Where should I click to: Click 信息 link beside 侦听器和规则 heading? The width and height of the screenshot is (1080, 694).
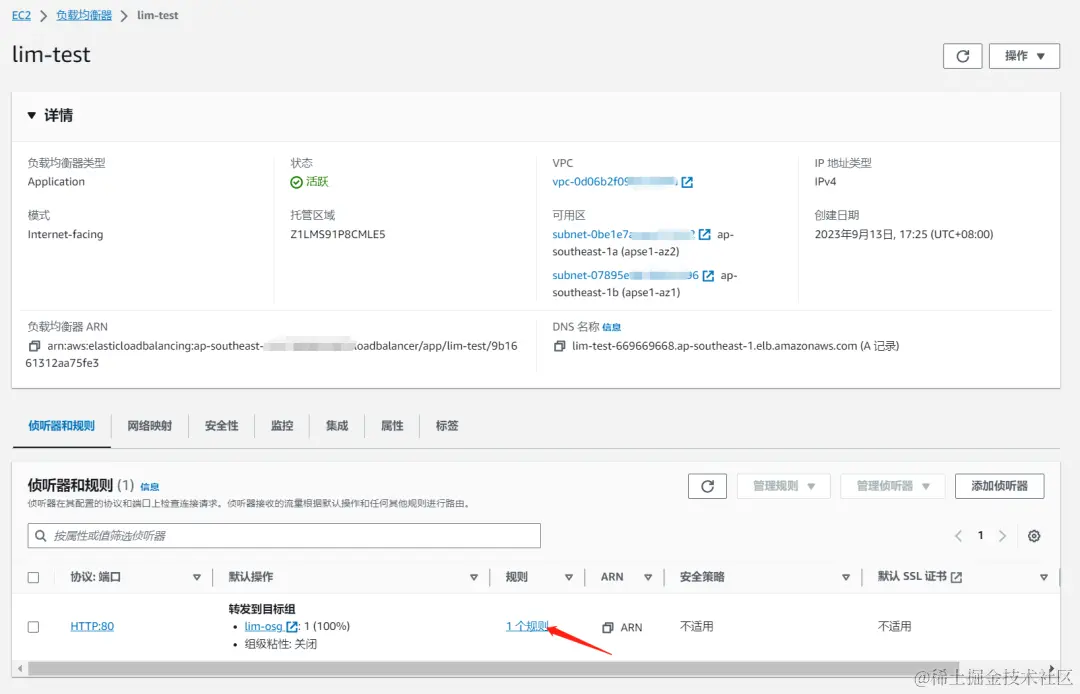149,487
